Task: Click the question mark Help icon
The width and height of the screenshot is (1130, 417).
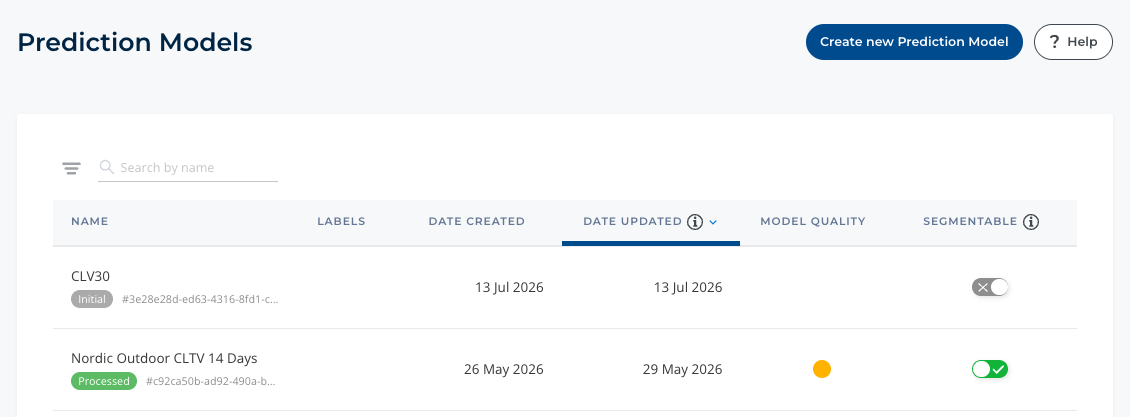Action: pyautogui.click(x=1054, y=42)
